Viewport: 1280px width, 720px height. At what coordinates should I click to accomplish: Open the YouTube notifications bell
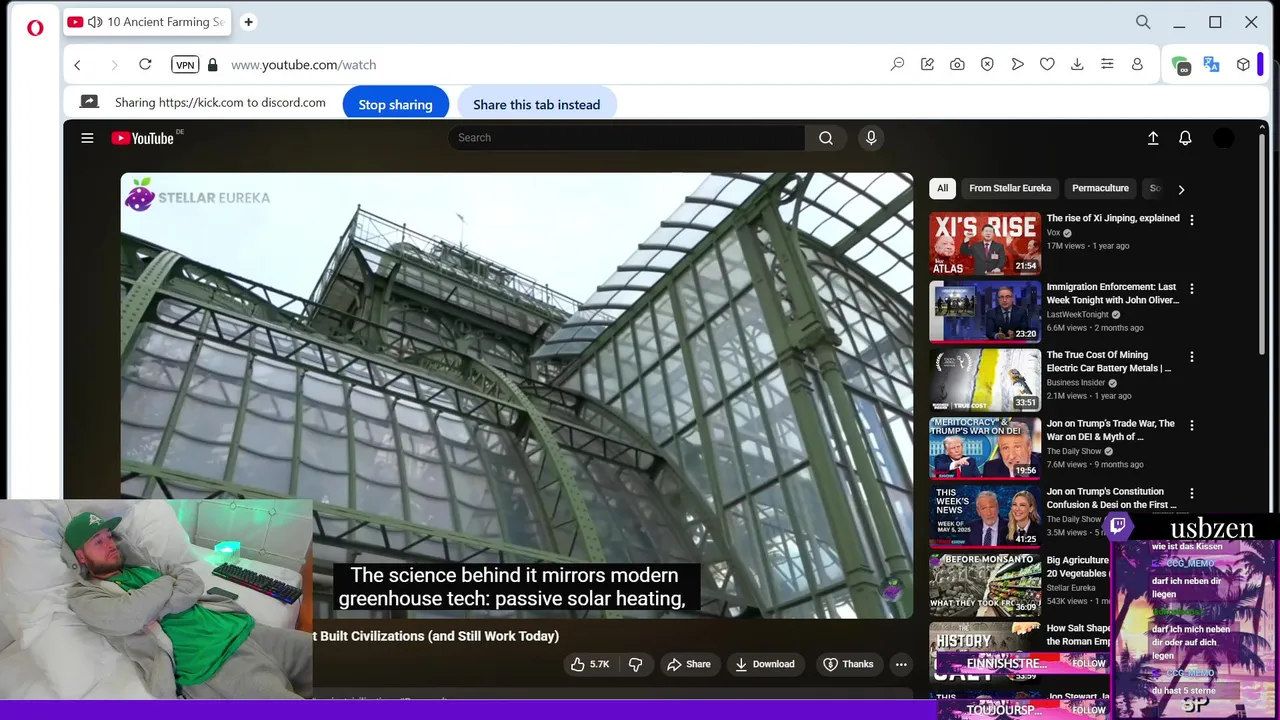[x=1185, y=138]
